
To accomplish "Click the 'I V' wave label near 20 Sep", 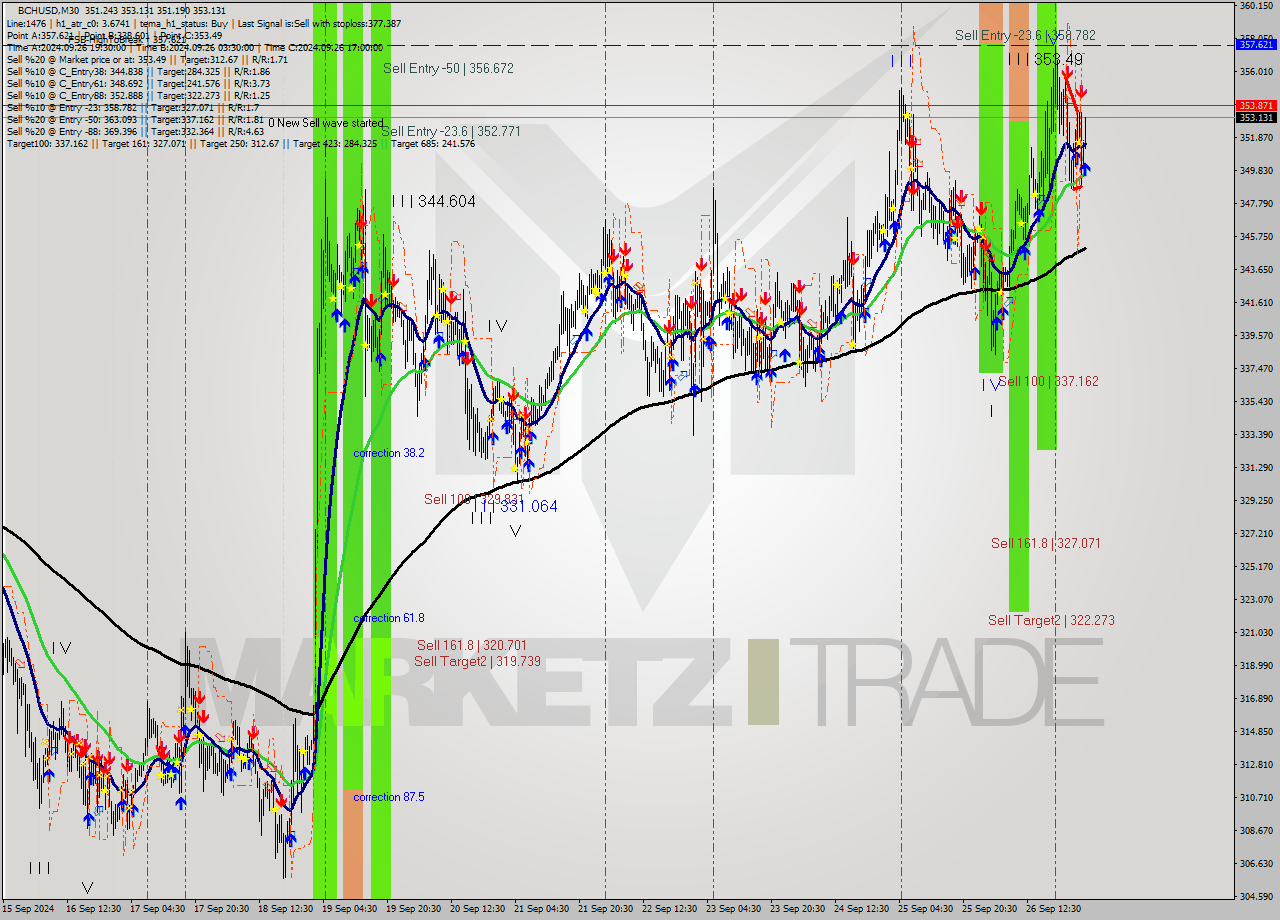I will click(497, 326).
